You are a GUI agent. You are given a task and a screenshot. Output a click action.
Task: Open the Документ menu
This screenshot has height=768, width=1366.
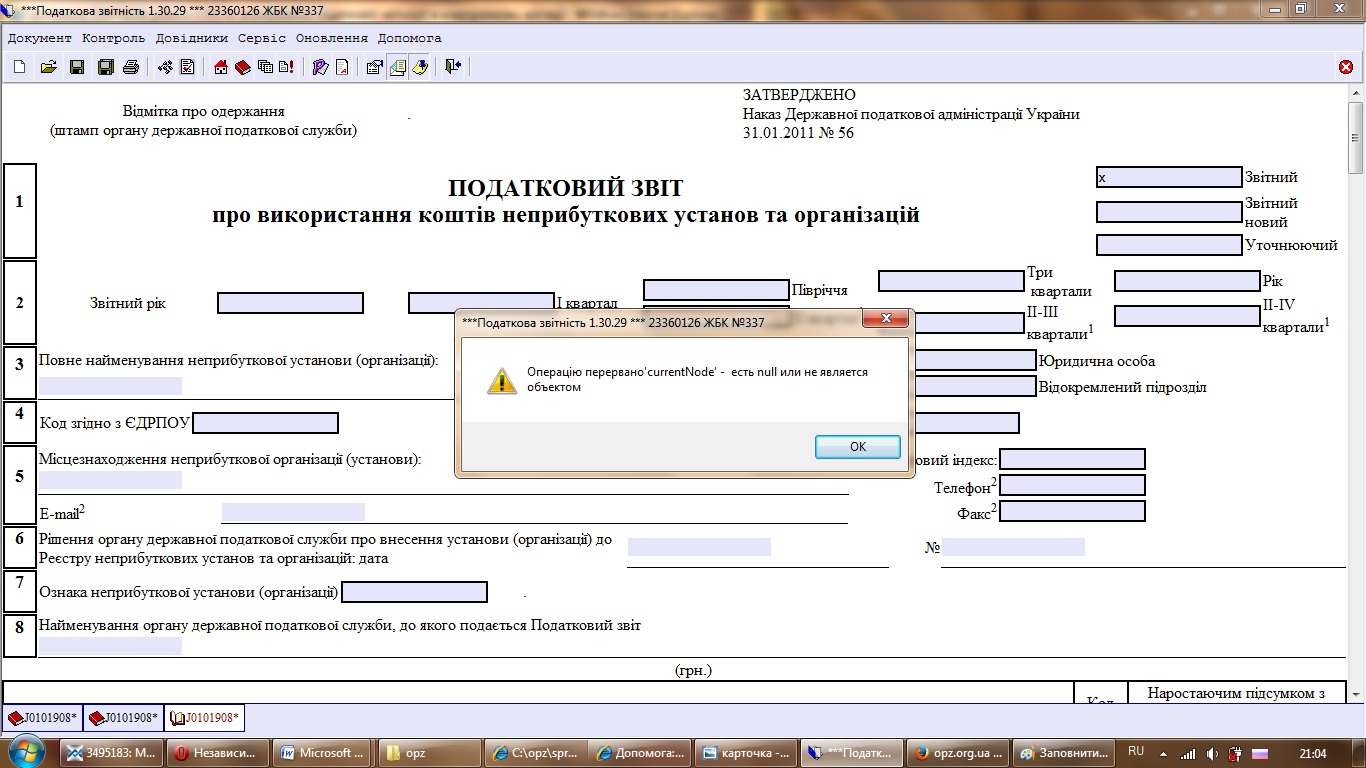click(x=40, y=38)
